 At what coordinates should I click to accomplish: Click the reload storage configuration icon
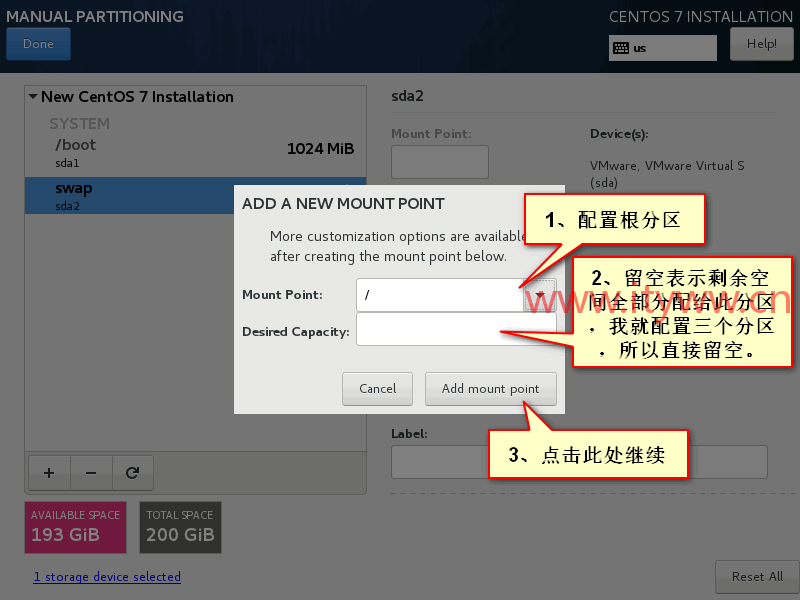133,473
